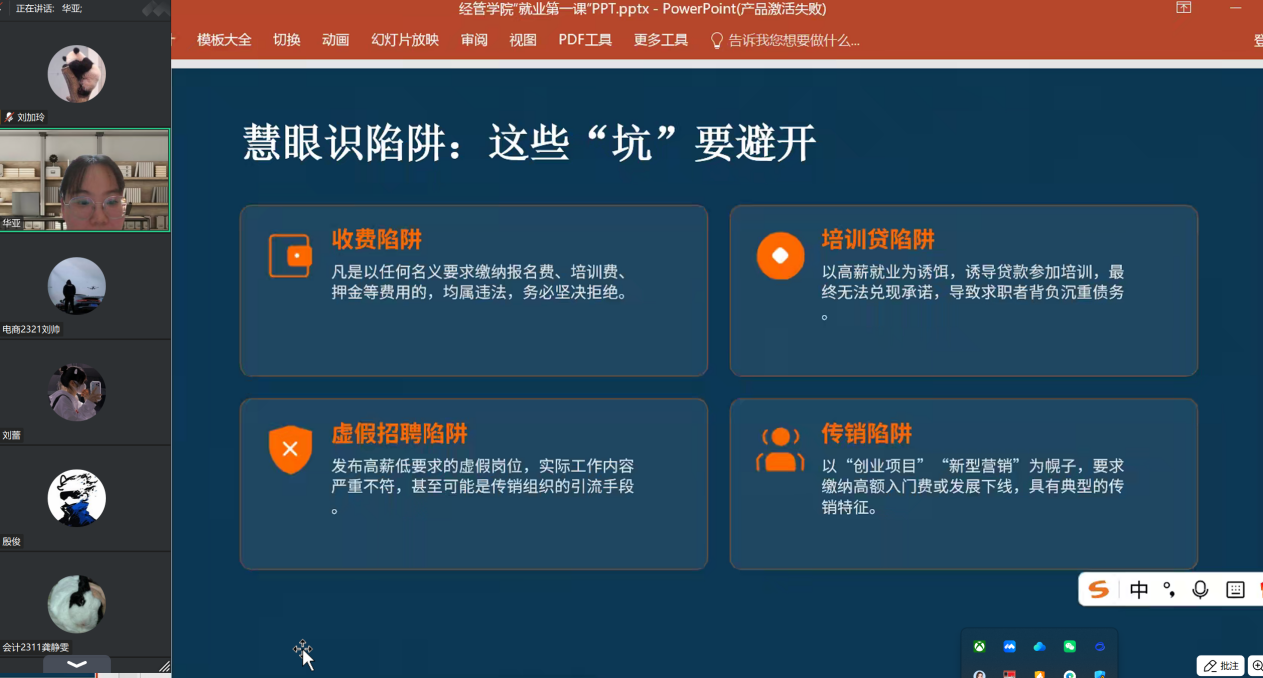Click 刘加玲's panda avatar
The height and width of the screenshot is (678, 1263).
tap(77, 74)
